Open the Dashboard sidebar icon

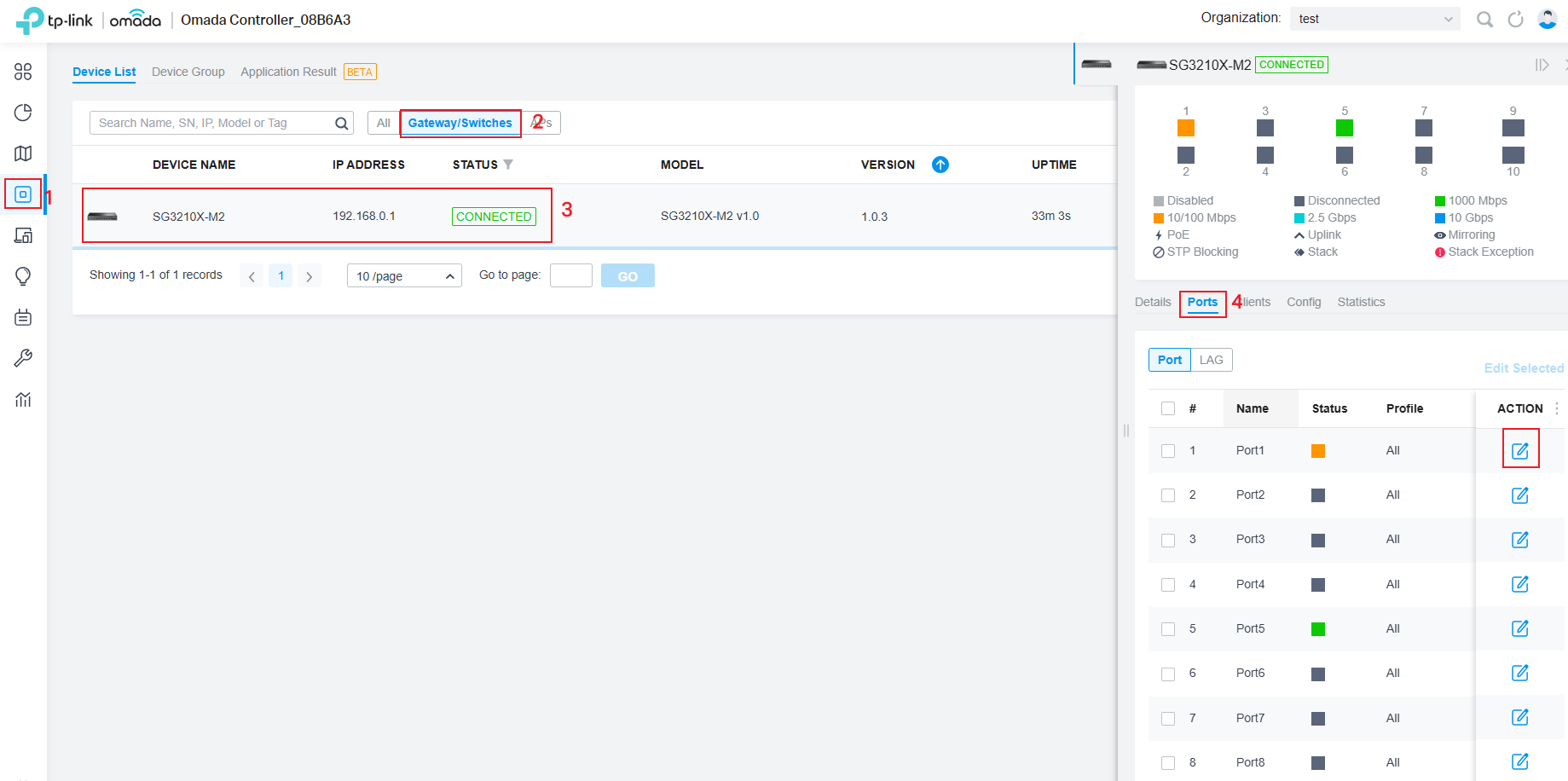23,72
